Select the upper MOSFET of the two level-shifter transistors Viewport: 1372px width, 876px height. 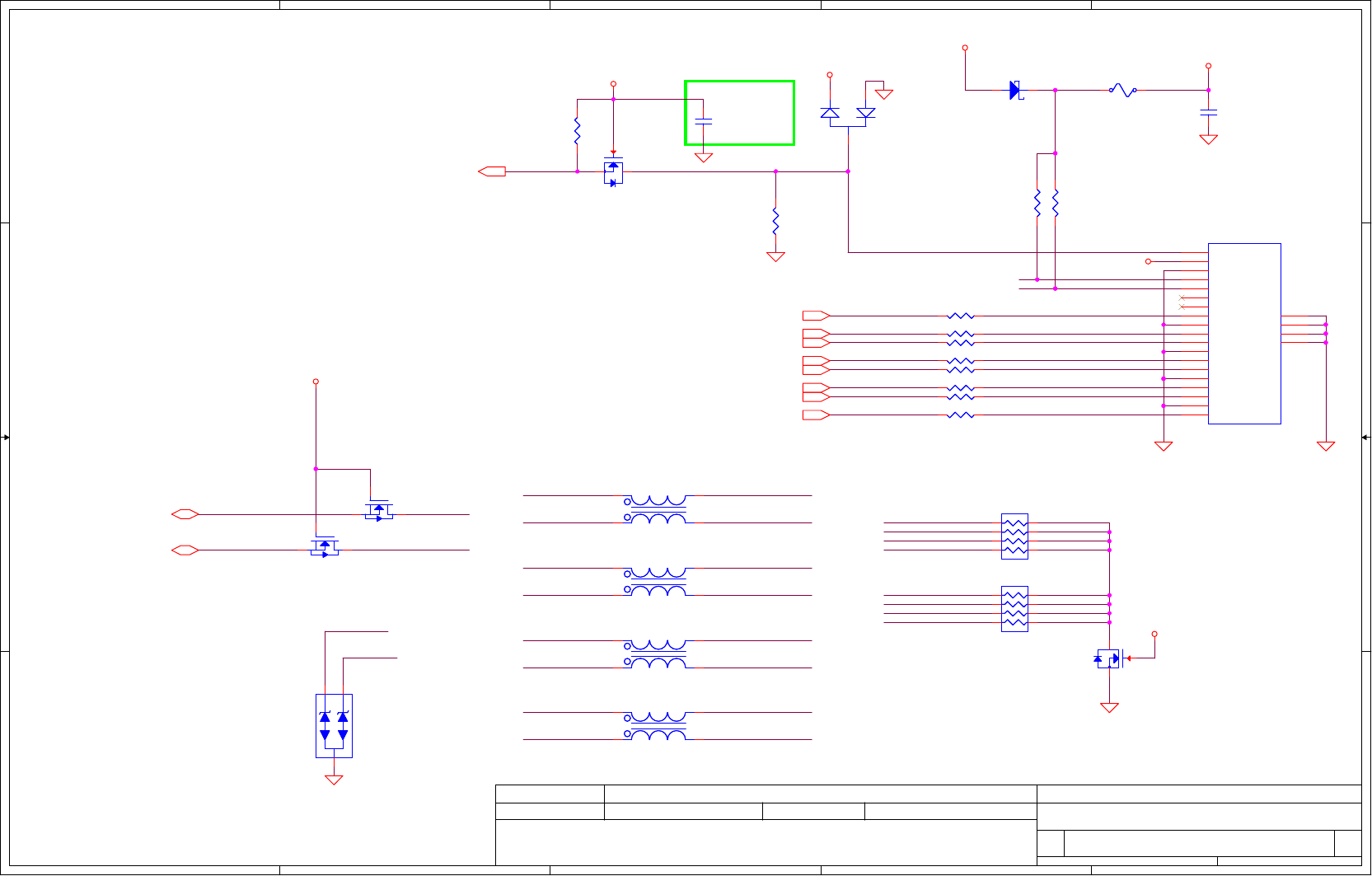379,511
